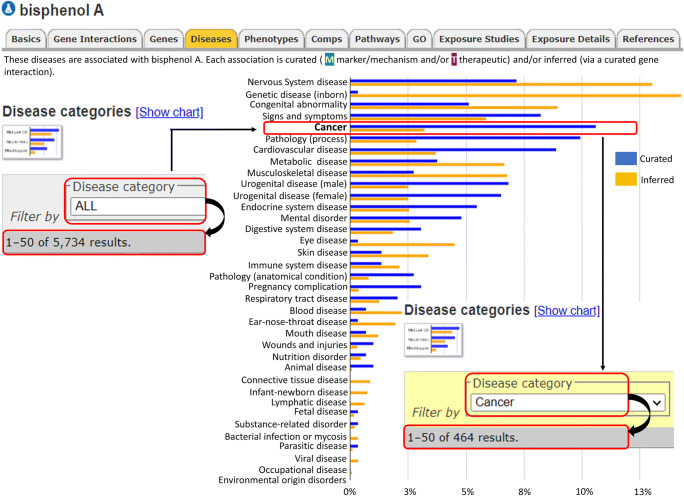
Task: Select the Musculoskeletal disease label
Action: coord(297,173)
